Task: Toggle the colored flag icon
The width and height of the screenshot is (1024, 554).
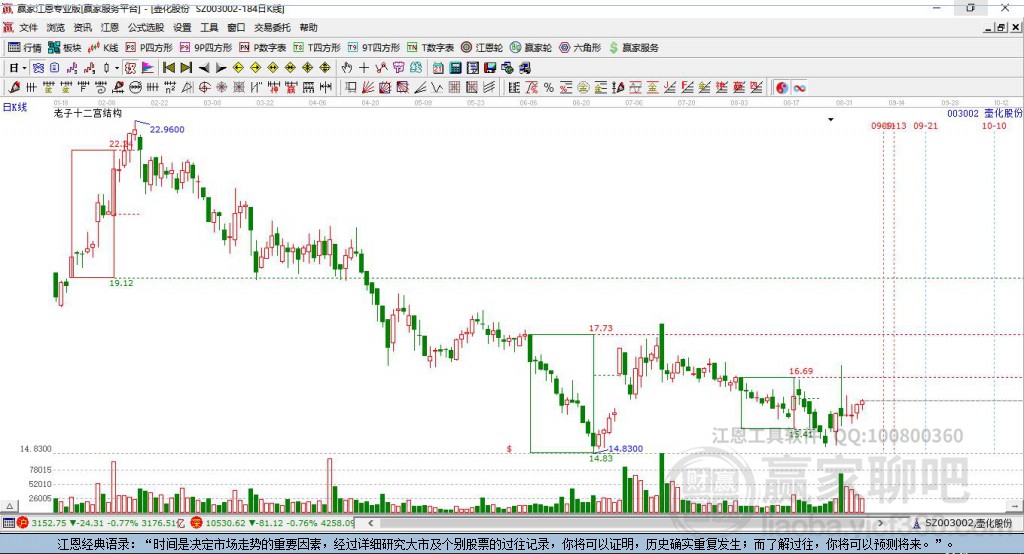Action: coord(148,68)
